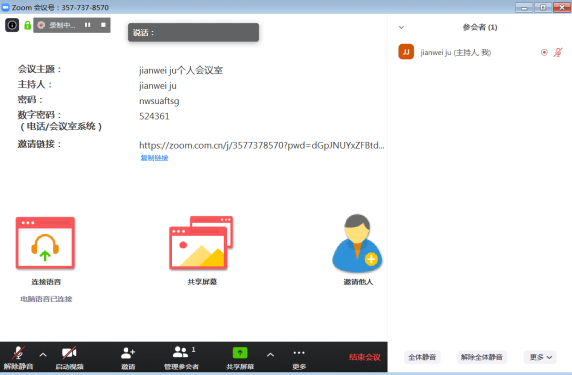Image resolution: width=572 pixels, height=375 pixels.
Task: Click 解除全体静音 button
Action: pos(482,357)
